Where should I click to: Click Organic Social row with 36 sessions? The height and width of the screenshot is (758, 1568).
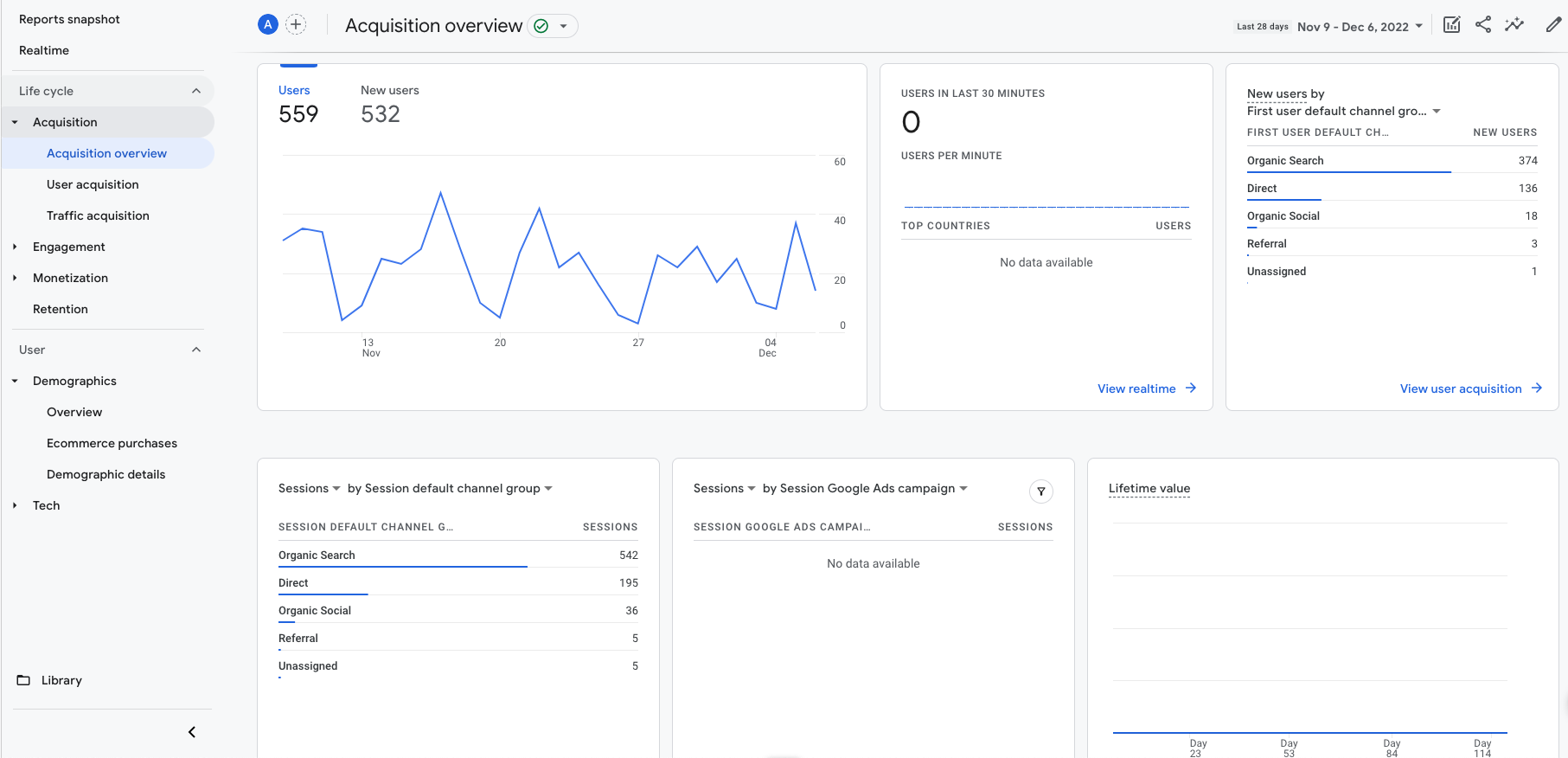tap(458, 611)
